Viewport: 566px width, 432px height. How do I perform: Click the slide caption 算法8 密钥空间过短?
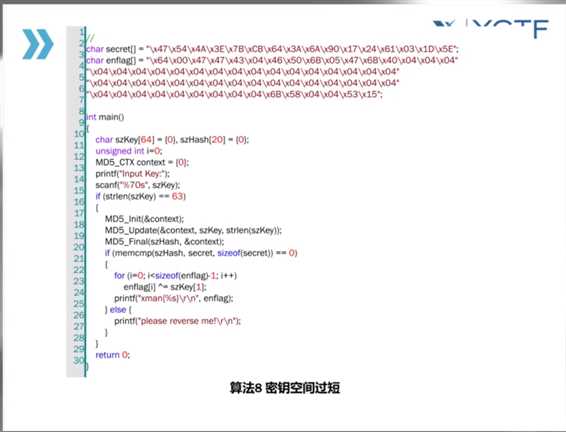pos(285,388)
